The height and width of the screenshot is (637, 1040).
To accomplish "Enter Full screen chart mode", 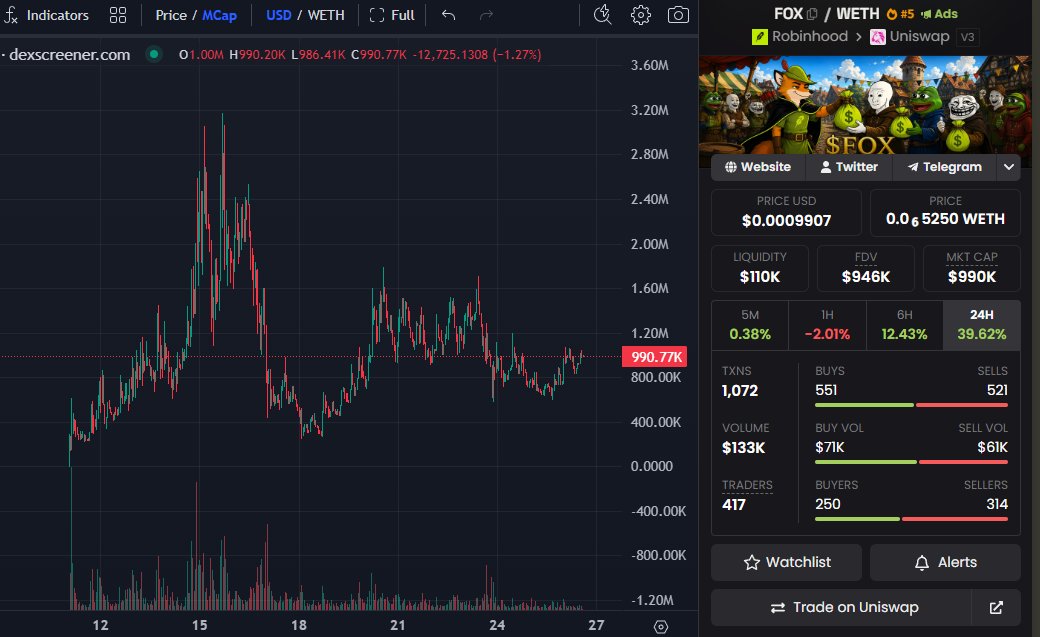I will (392, 15).
